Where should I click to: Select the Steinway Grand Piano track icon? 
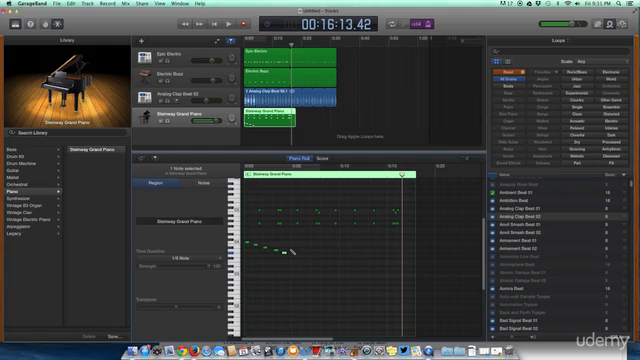(x=144, y=117)
